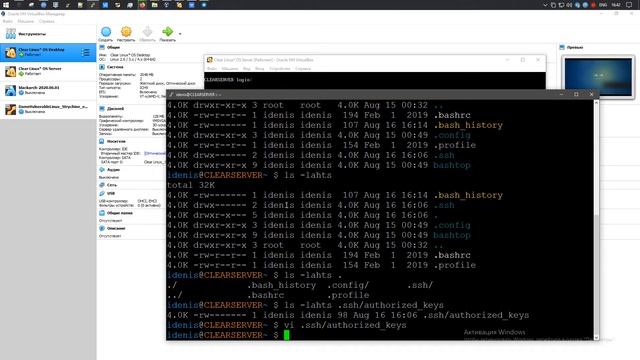Open the Машина menu in VirtualBox Manager

(26, 21)
